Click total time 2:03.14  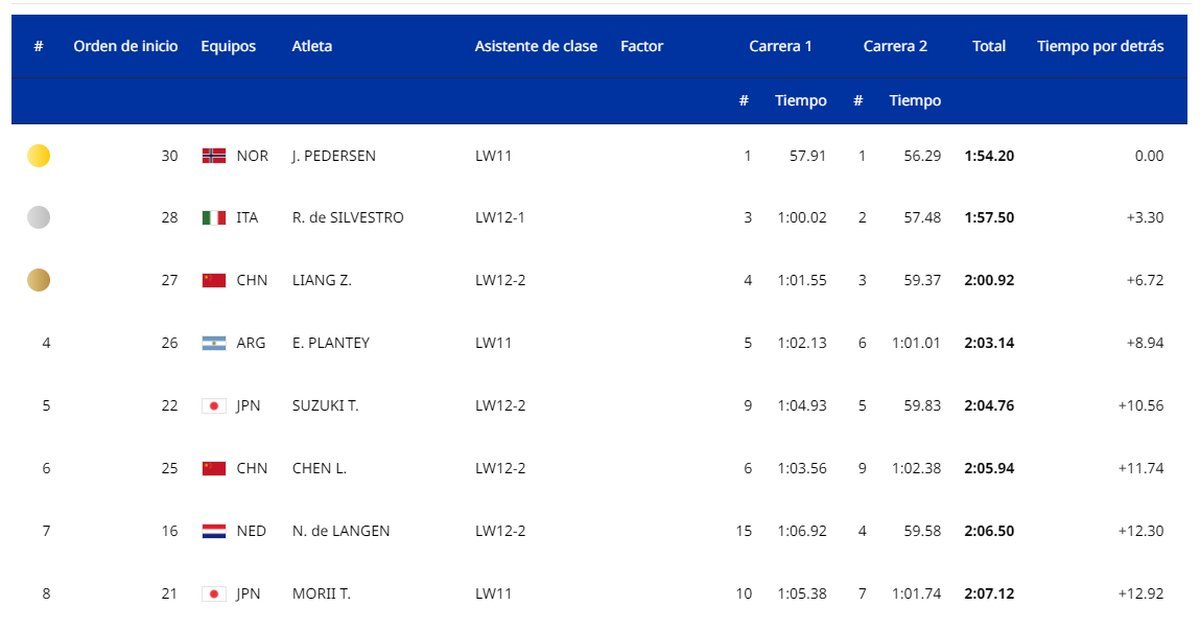pyautogui.click(x=990, y=343)
